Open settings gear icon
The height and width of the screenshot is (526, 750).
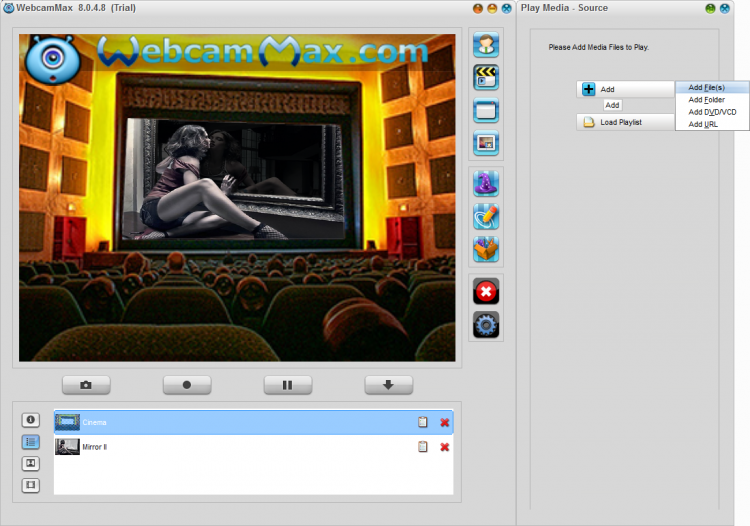point(486,325)
